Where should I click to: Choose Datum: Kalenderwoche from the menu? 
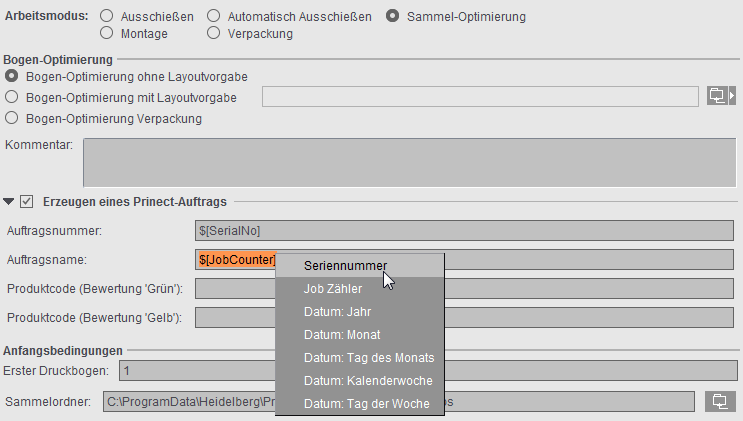pos(360,381)
